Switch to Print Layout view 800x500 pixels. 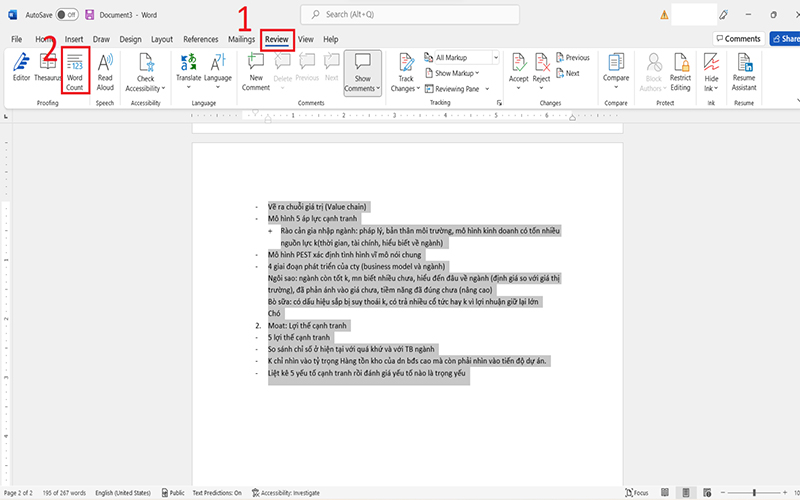click(686, 493)
